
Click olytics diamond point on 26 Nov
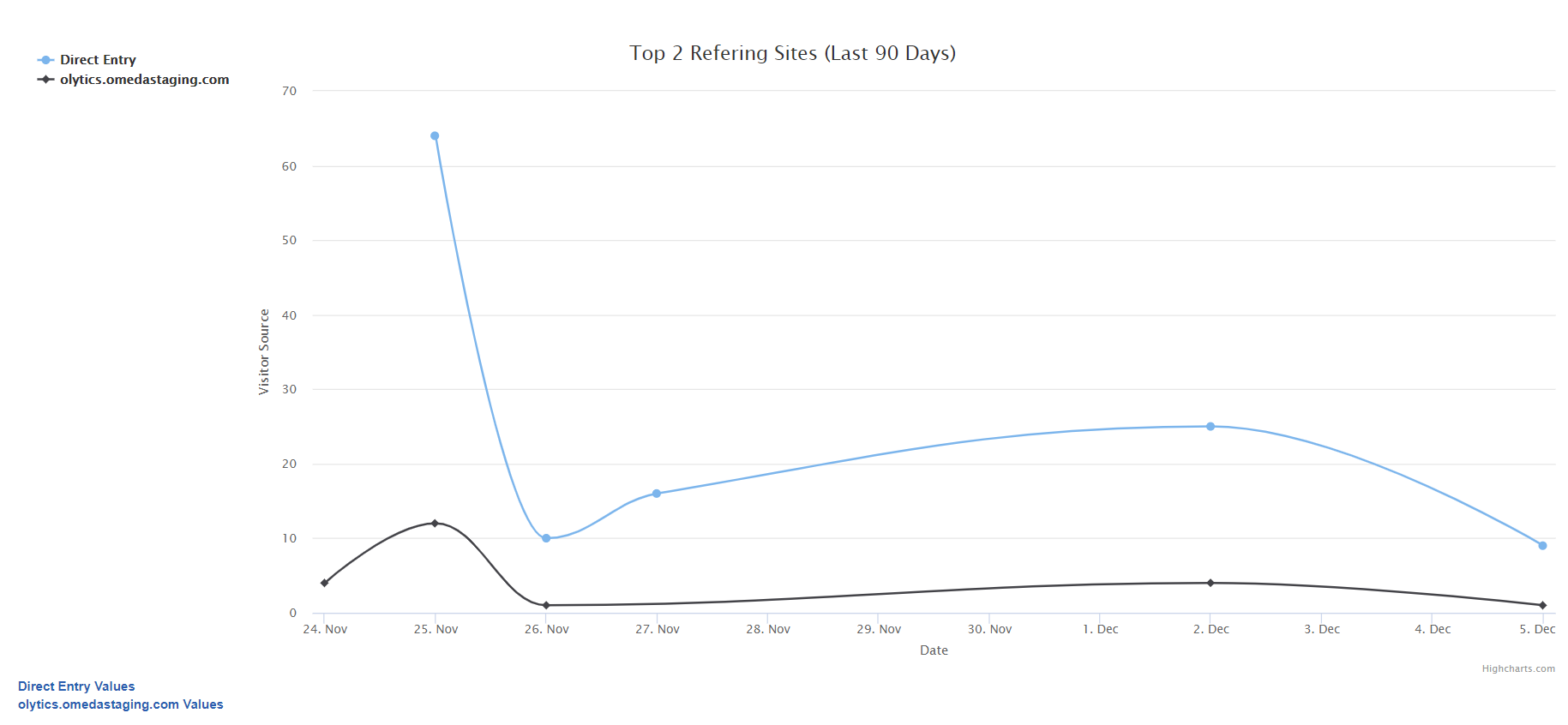tap(546, 605)
